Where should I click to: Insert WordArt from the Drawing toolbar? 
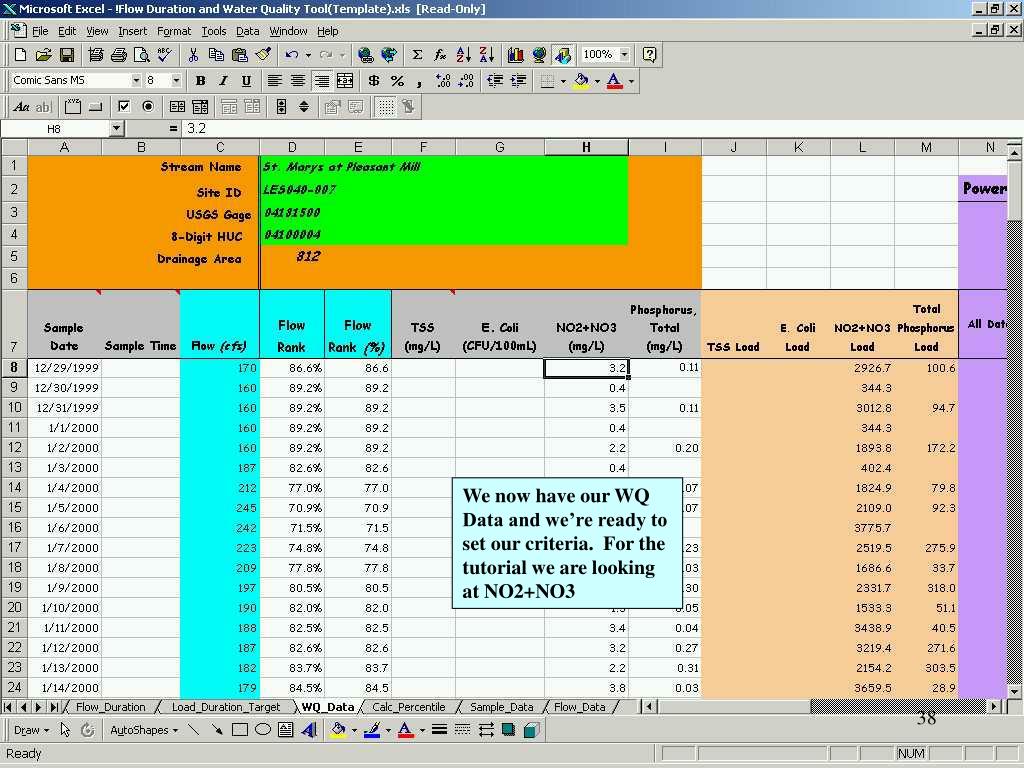coord(310,730)
